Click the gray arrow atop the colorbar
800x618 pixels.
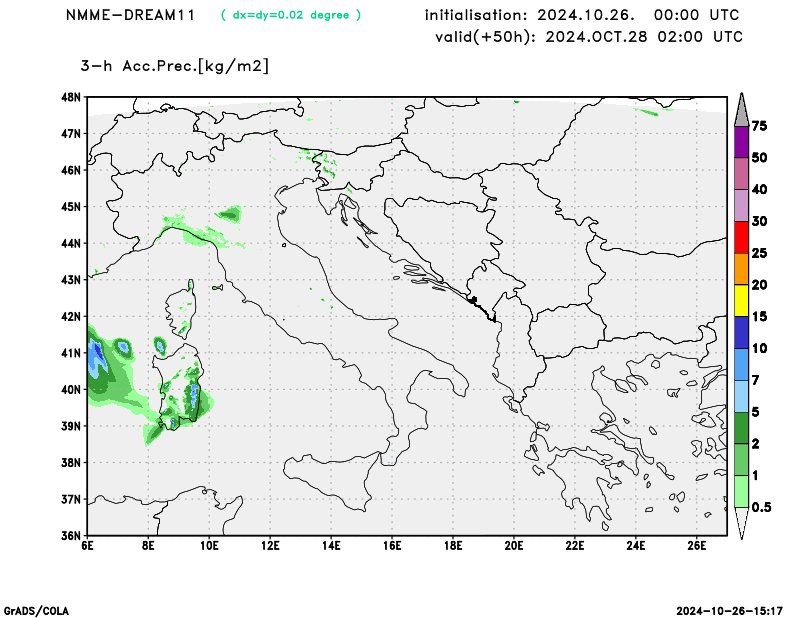point(741,110)
